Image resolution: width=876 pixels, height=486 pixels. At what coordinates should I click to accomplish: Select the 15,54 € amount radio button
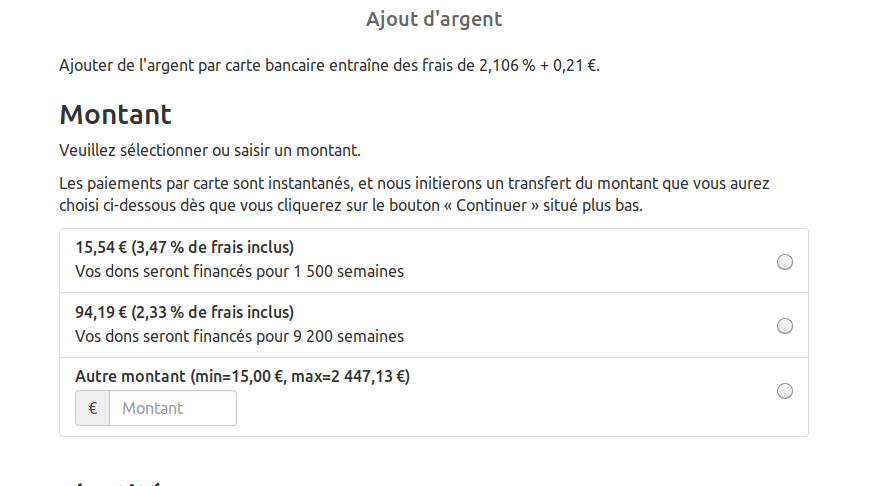tap(785, 262)
